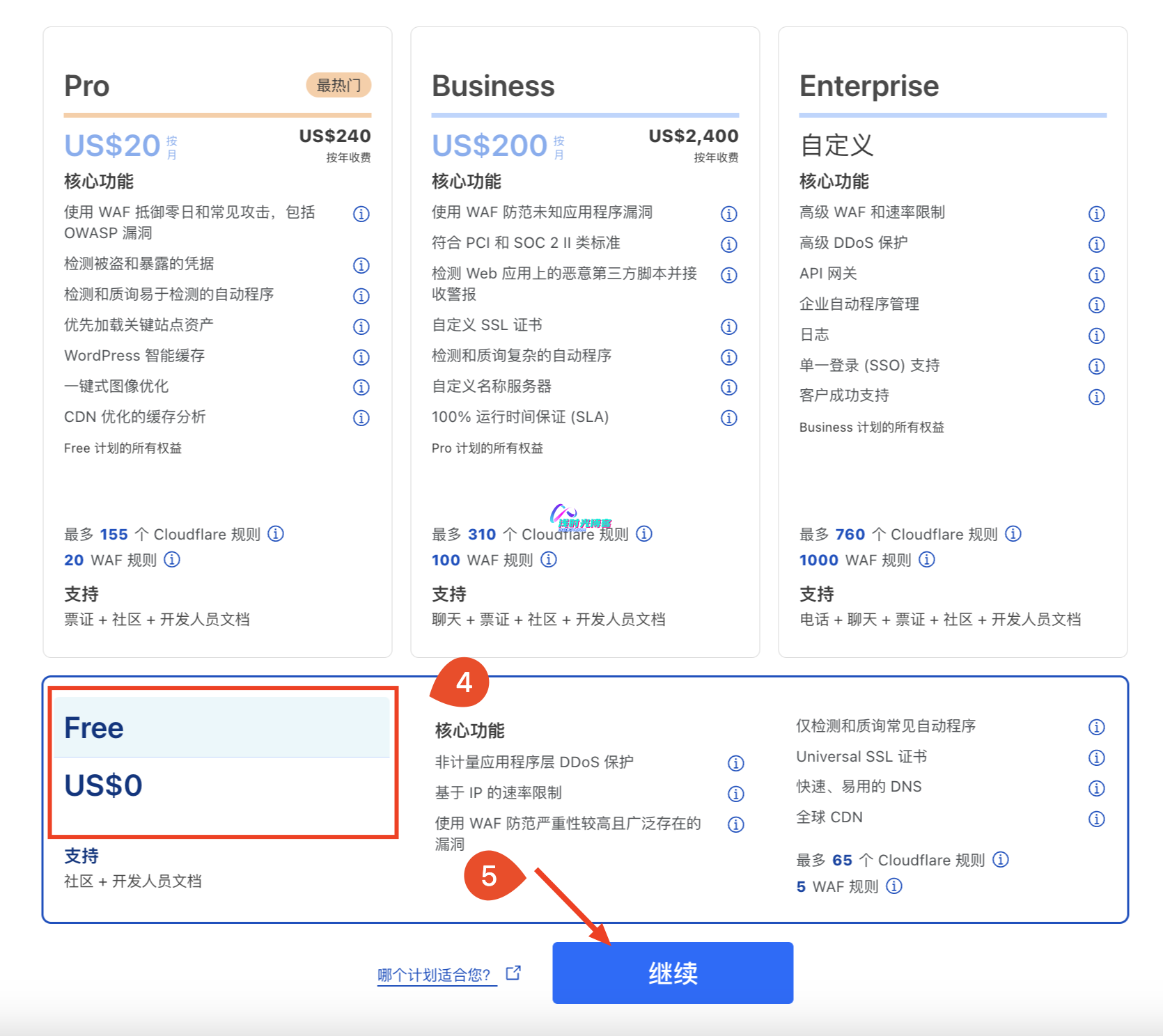The image size is (1163, 1036).
Task: Show info for 基于 IP 的速率限制
Action: (735, 794)
